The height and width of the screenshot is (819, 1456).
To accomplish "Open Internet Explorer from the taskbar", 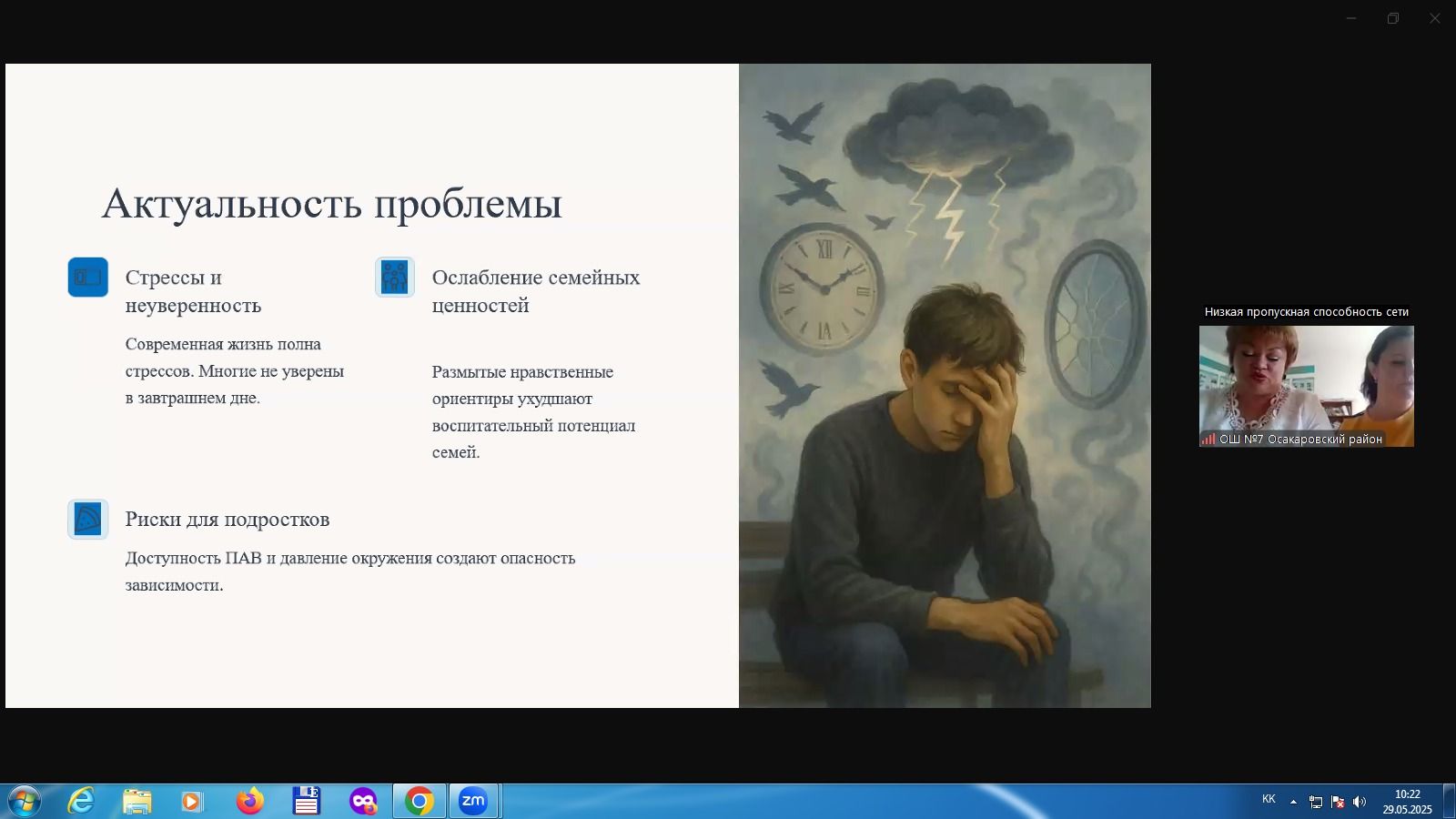I will pos(81,801).
